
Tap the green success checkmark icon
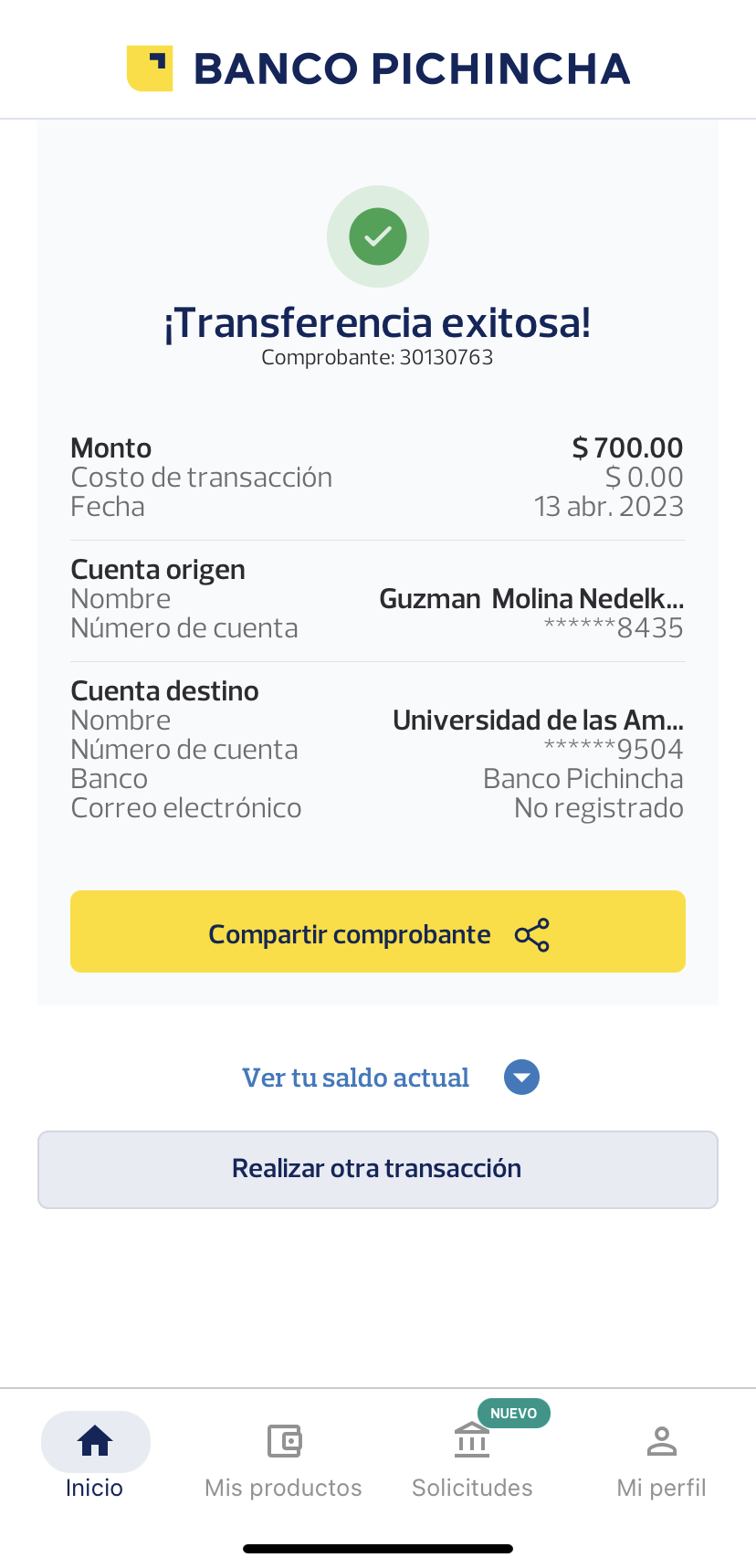tap(378, 237)
